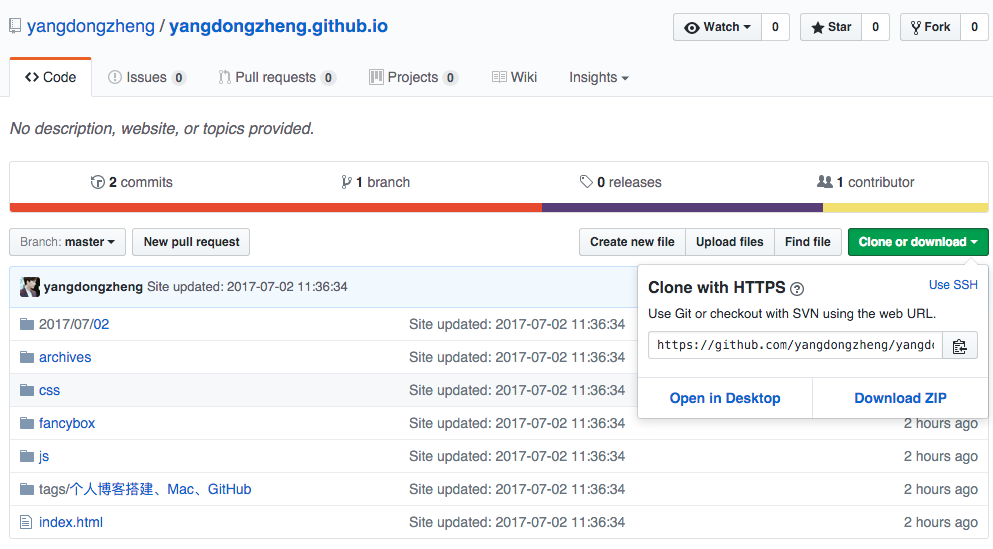Expand the Insights dropdown tab
This screenshot has width=993, height=549.
tap(598, 77)
